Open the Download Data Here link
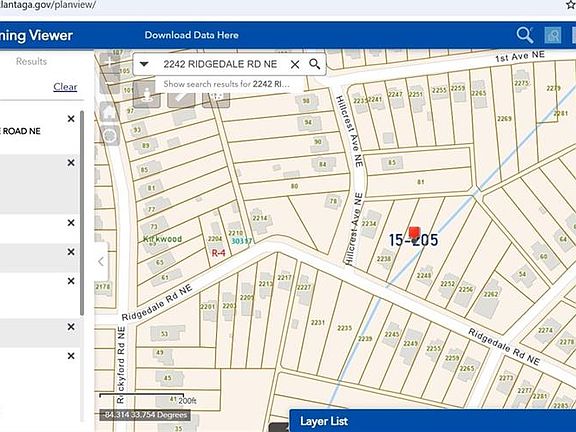Viewport: 576px width, 432px height. [x=191, y=35]
